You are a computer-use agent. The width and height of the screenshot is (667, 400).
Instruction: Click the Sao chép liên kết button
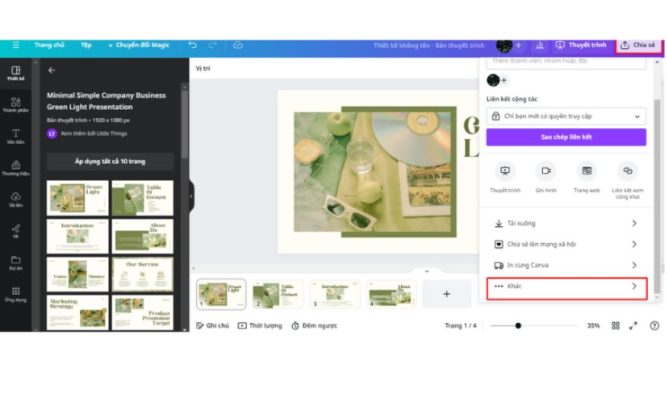click(x=566, y=137)
